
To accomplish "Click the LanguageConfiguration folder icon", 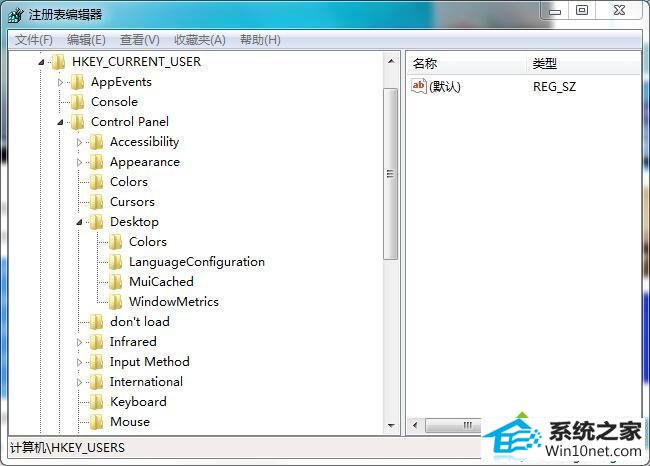I will (x=116, y=262).
